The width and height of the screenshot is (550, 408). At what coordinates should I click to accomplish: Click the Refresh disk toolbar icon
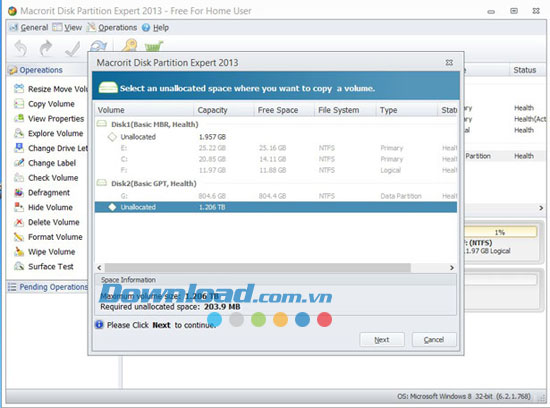point(98,46)
